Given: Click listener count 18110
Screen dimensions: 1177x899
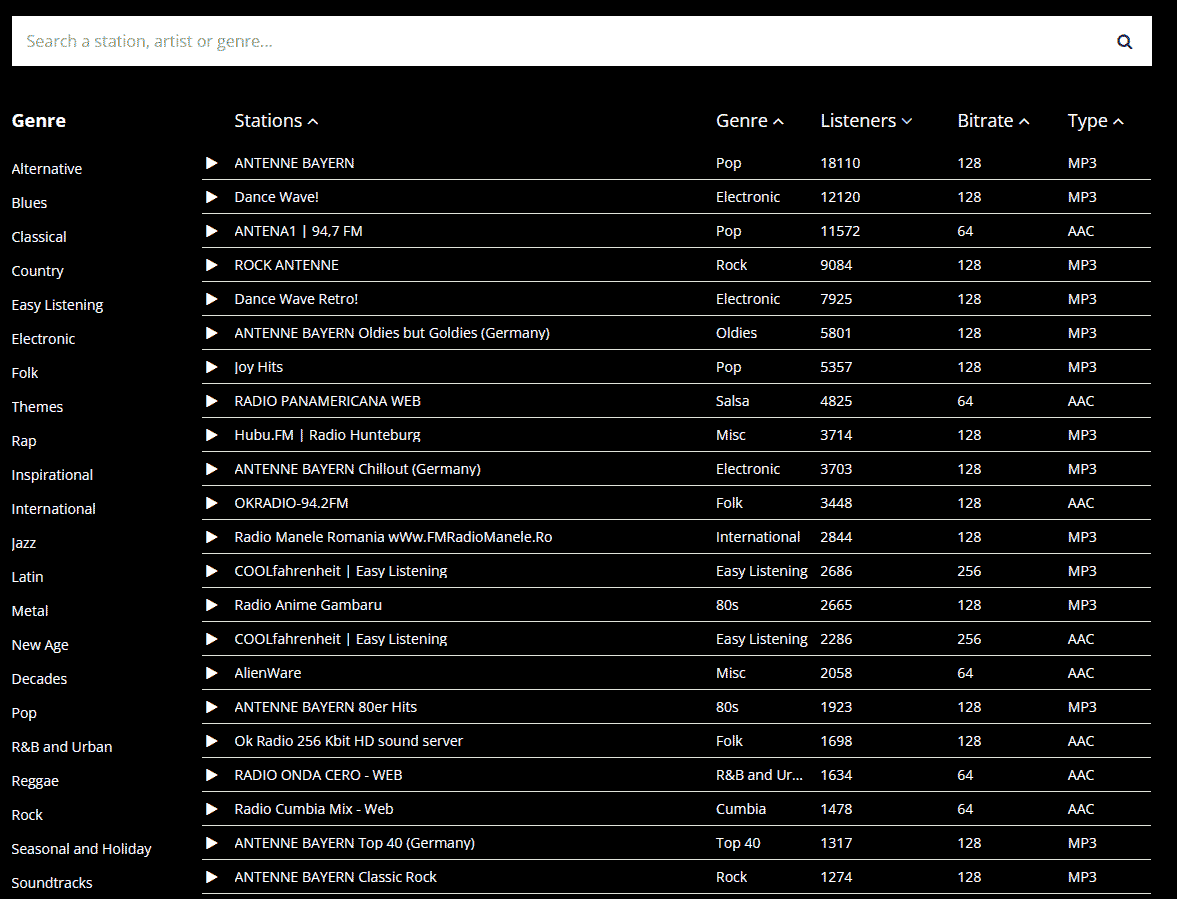Looking at the screenshot, I should [840, 163].
